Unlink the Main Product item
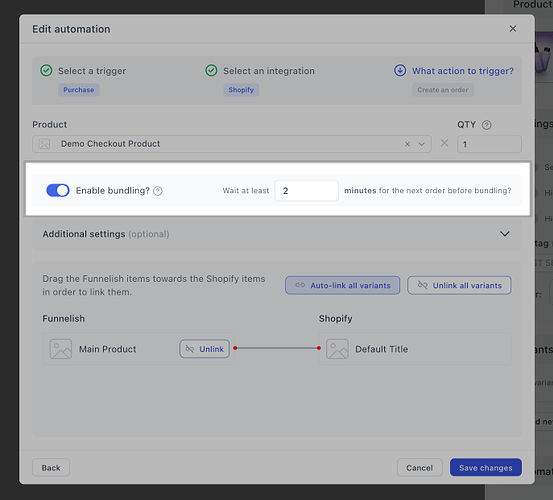 pos(205,349)
